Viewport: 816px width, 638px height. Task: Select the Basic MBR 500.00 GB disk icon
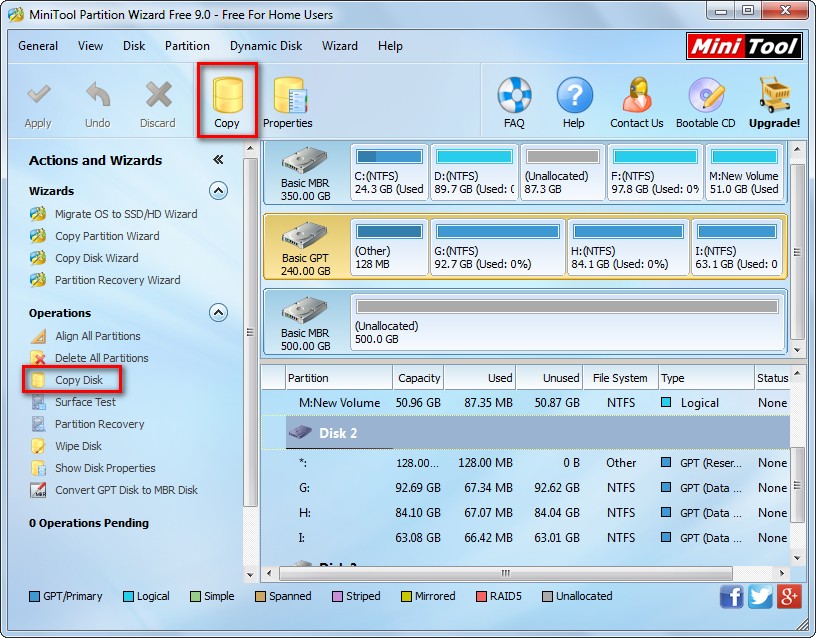[305, 311]
